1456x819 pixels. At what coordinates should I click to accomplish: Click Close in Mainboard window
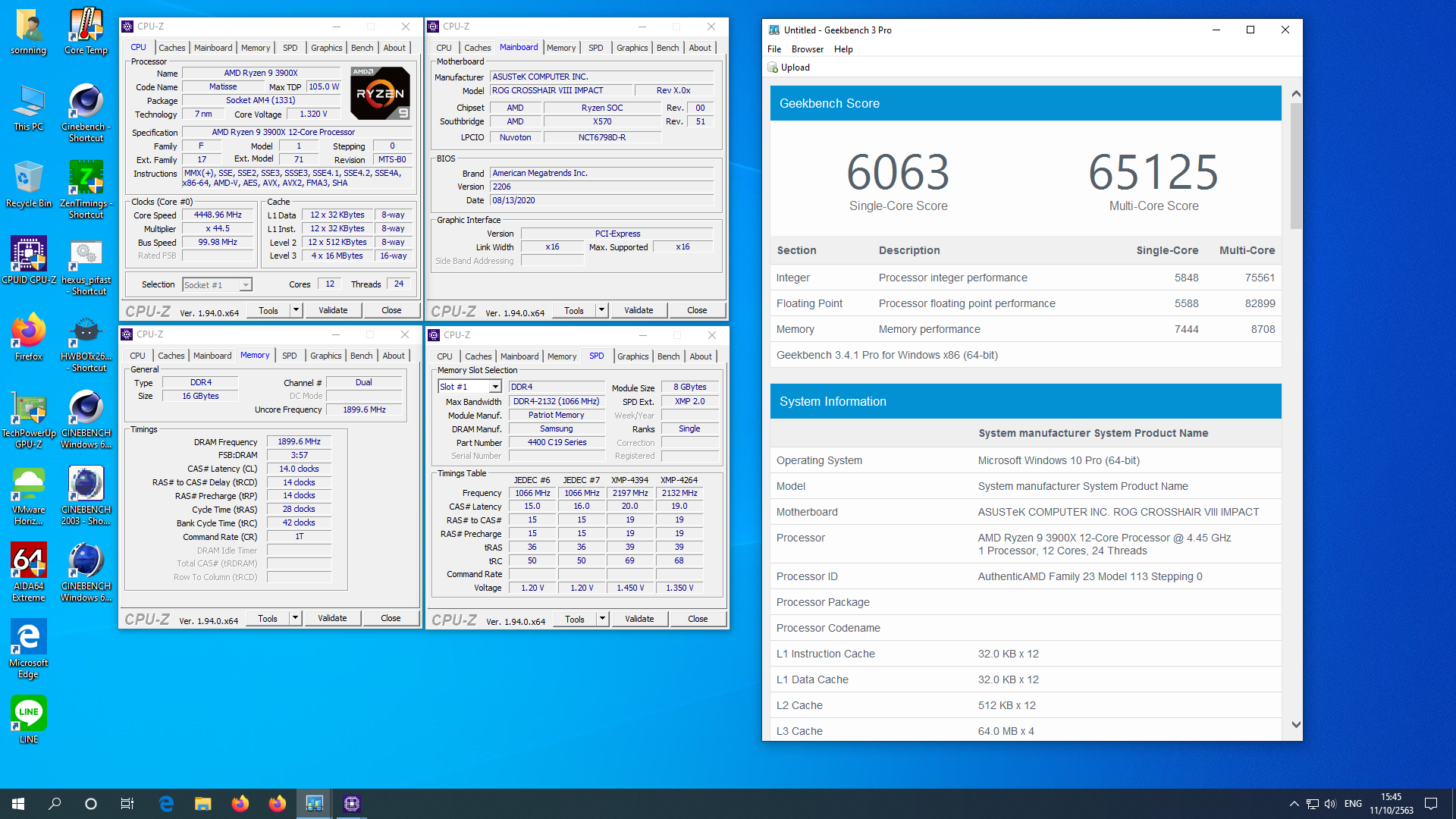point(697,310)
